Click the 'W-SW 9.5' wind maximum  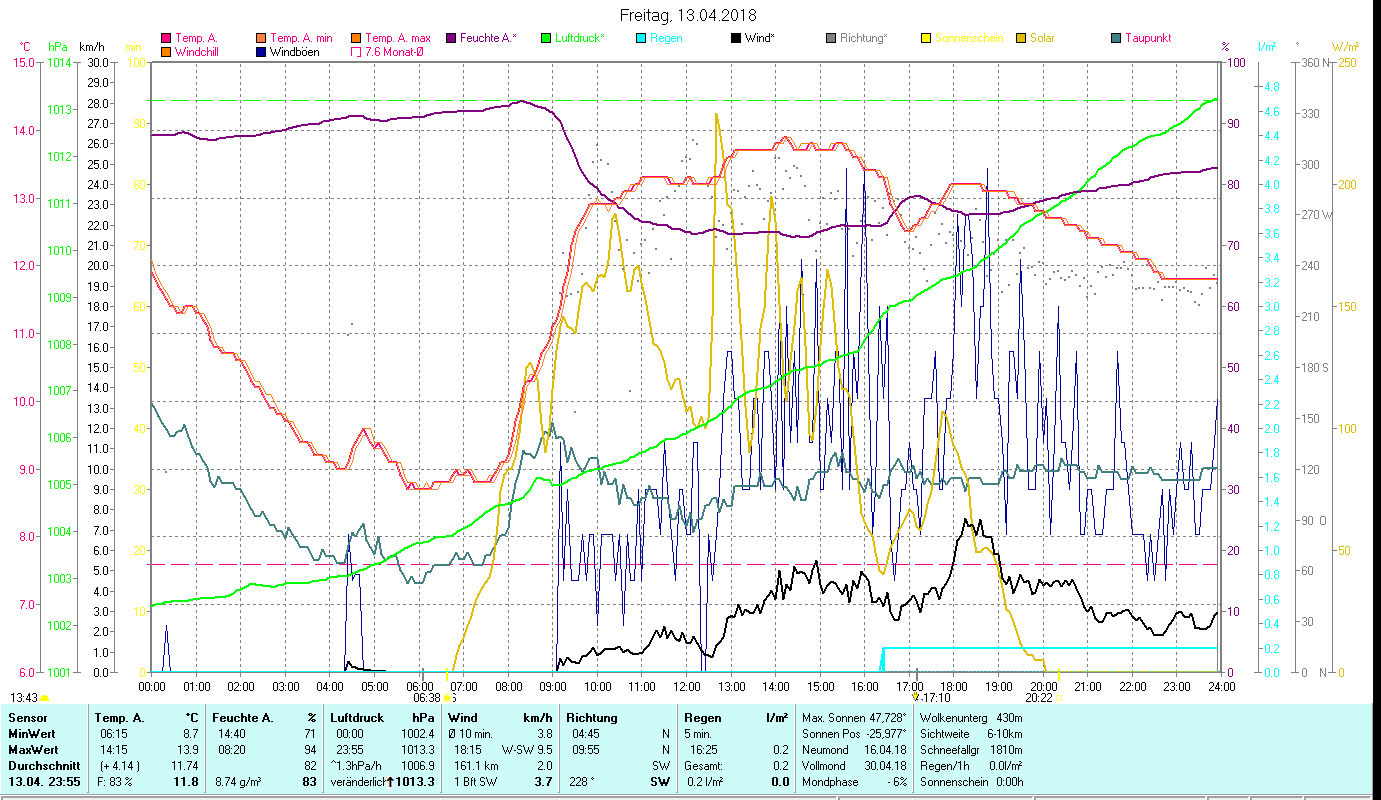click(527, 750)
